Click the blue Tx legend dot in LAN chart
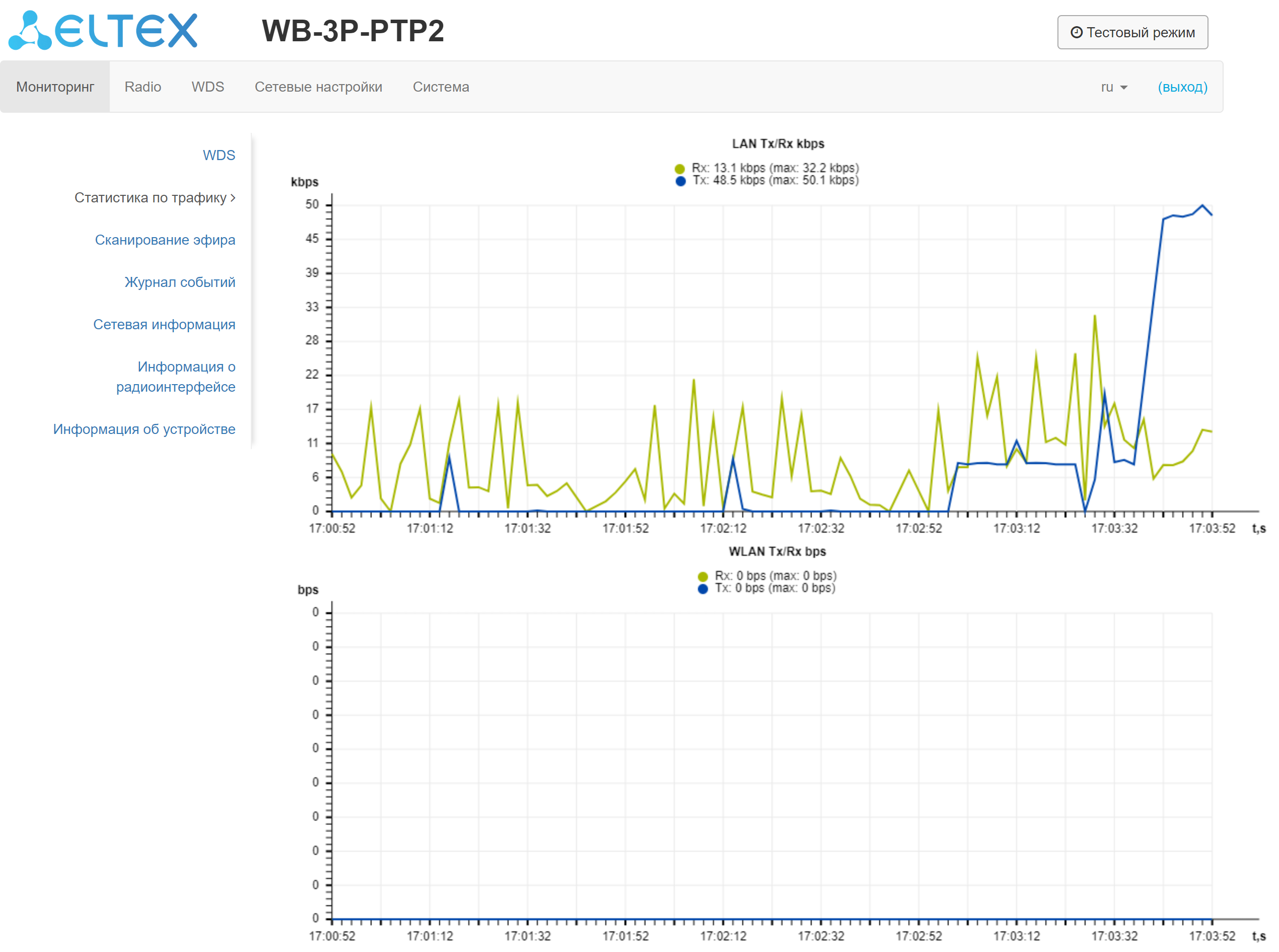Screen dimensions: 1279x952 [x=680, y=181]
